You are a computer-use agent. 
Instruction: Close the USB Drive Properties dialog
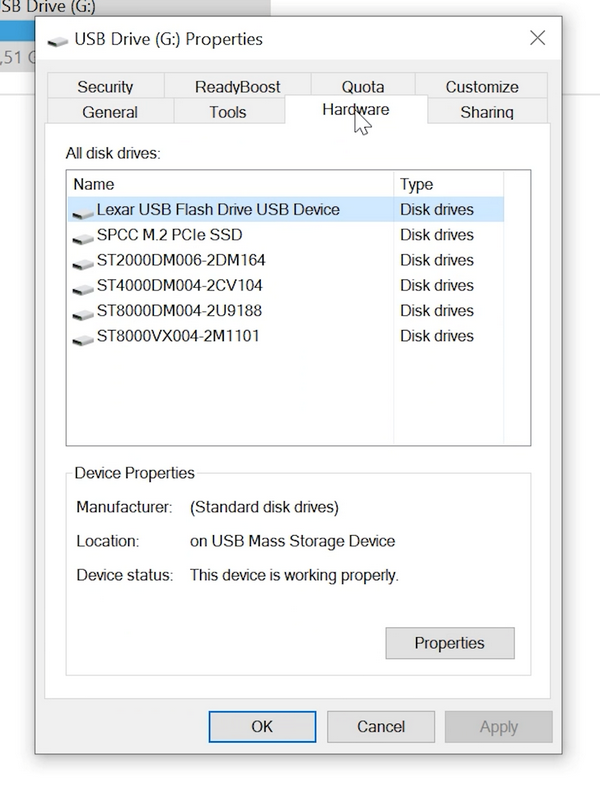537,38
